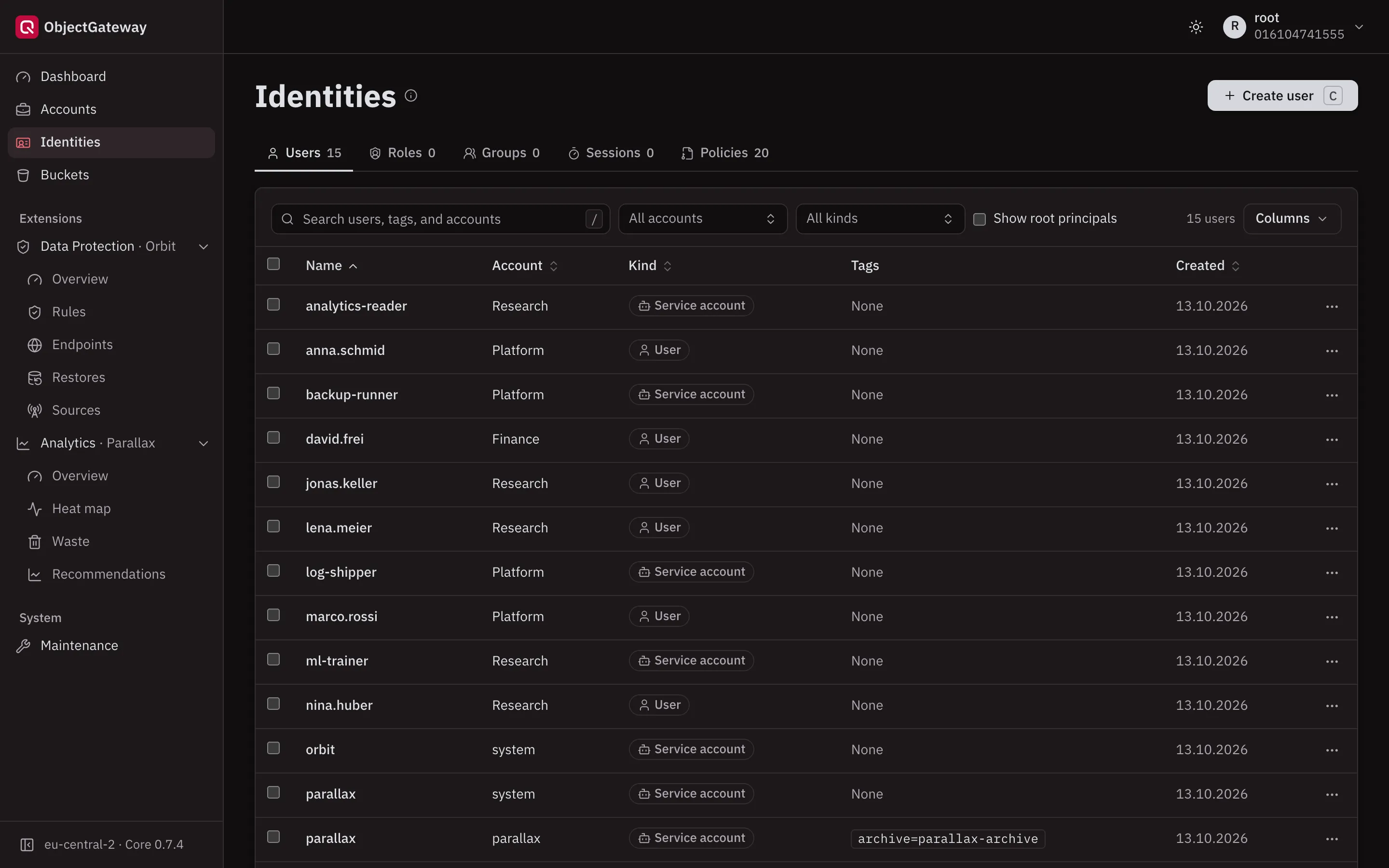Click the info icon beside Identities heading

click(x=411, y=95)
